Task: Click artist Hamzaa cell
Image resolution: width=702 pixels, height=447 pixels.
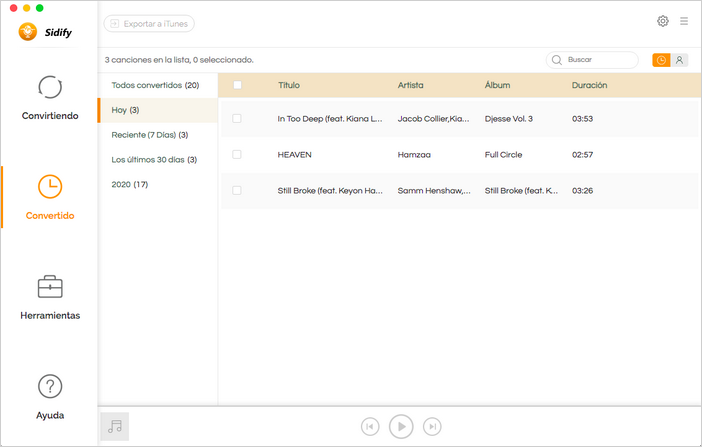Action: point(414,155)
